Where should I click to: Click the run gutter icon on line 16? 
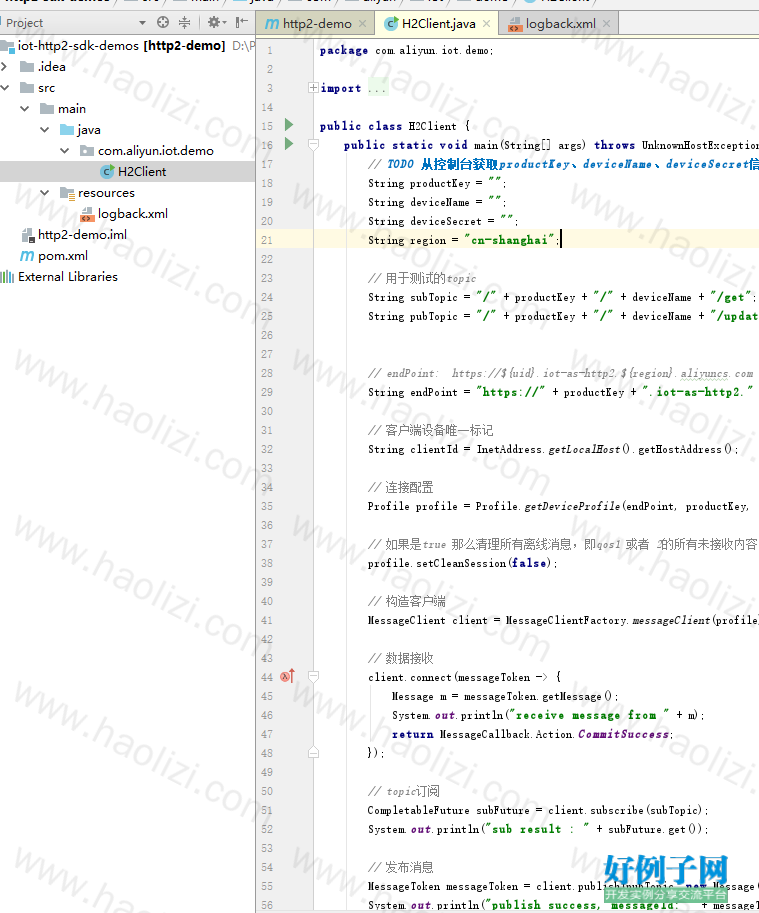tap(289, 143)
